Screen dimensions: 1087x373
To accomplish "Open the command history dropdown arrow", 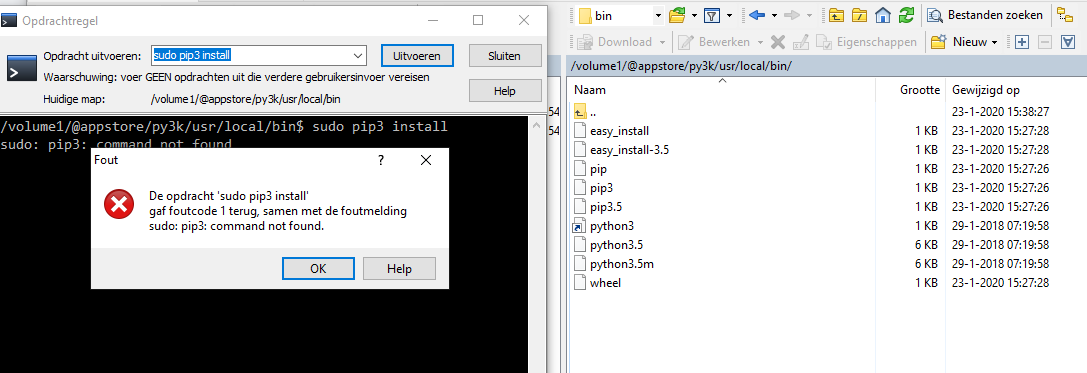I will (358, 55).
